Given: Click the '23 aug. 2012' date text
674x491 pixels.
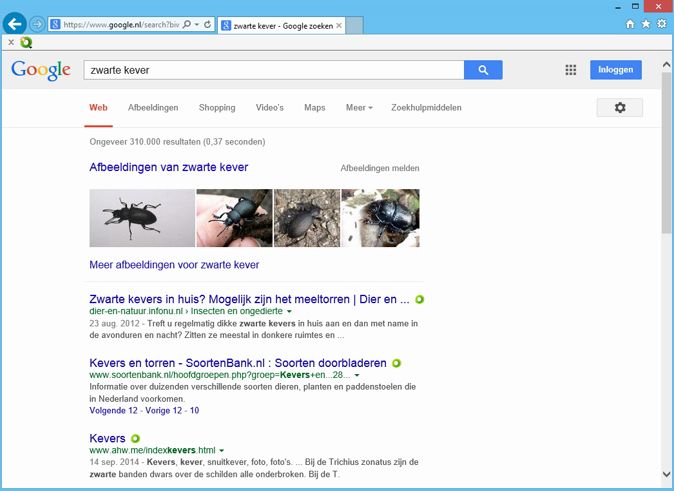Looking at the screenshot, I should (114, 323).
